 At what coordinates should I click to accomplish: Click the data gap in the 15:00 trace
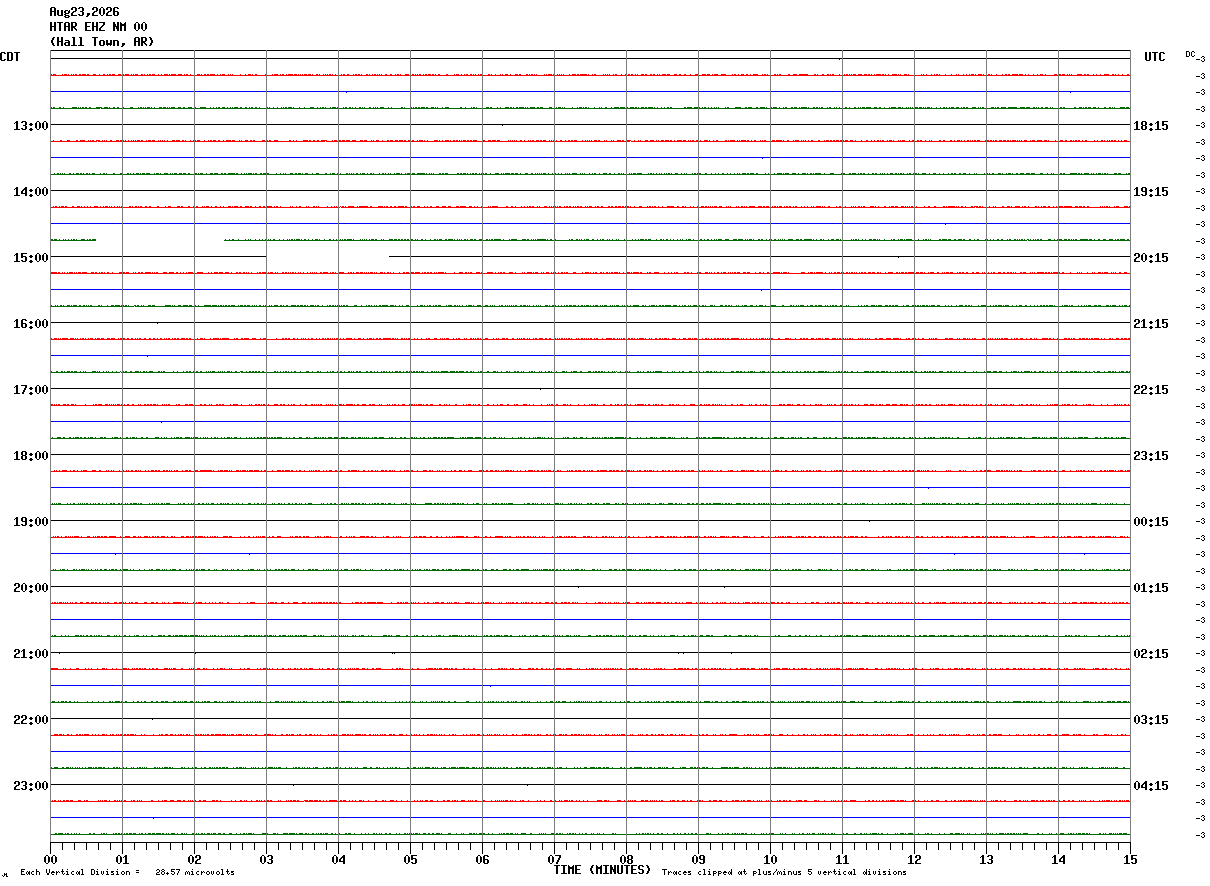tap(327, 257)
